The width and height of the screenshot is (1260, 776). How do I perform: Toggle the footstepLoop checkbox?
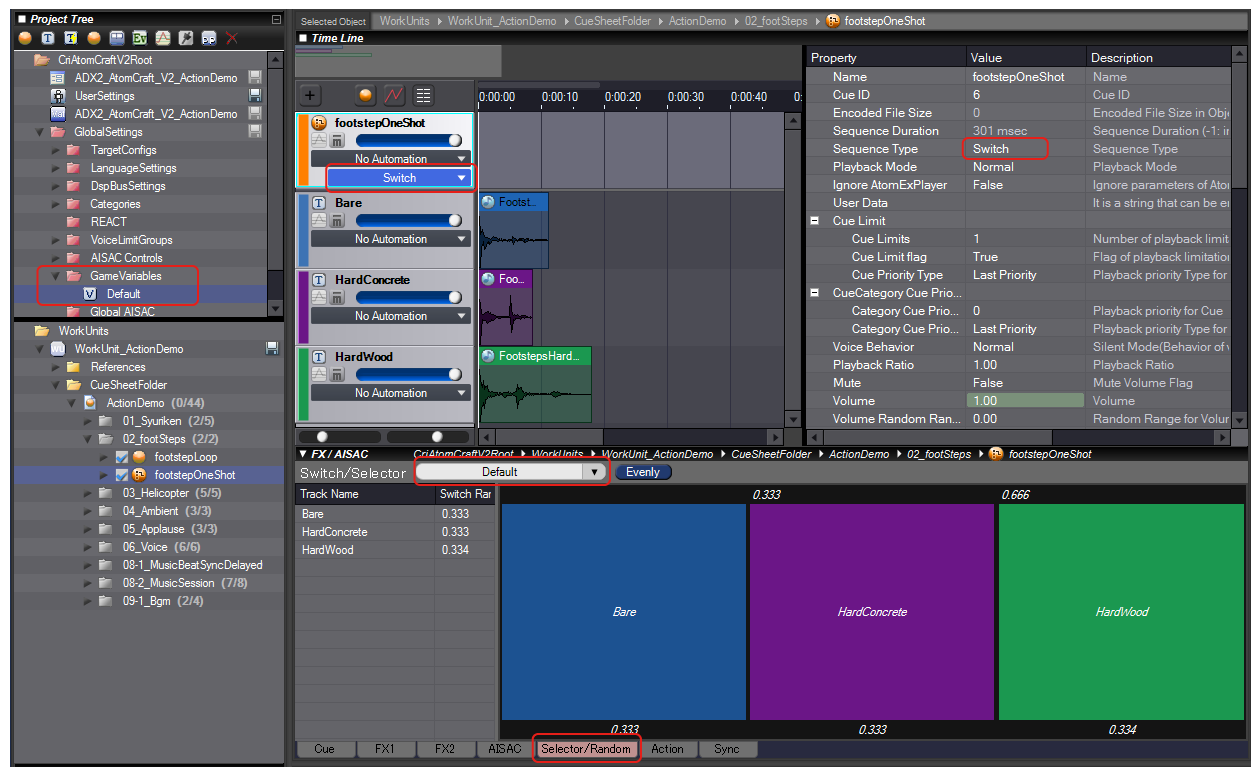(122, 457)
